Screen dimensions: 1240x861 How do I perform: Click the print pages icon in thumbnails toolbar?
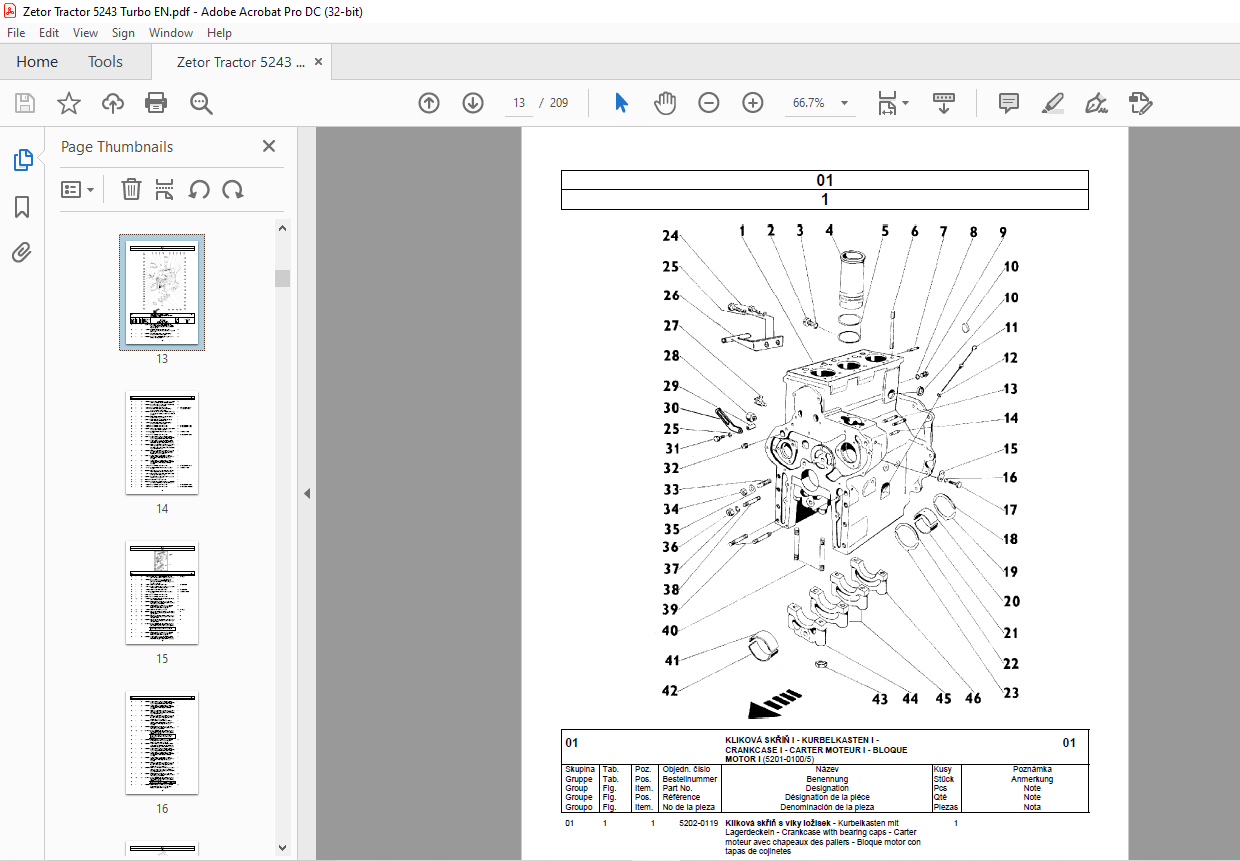click(x=165, y=189)
